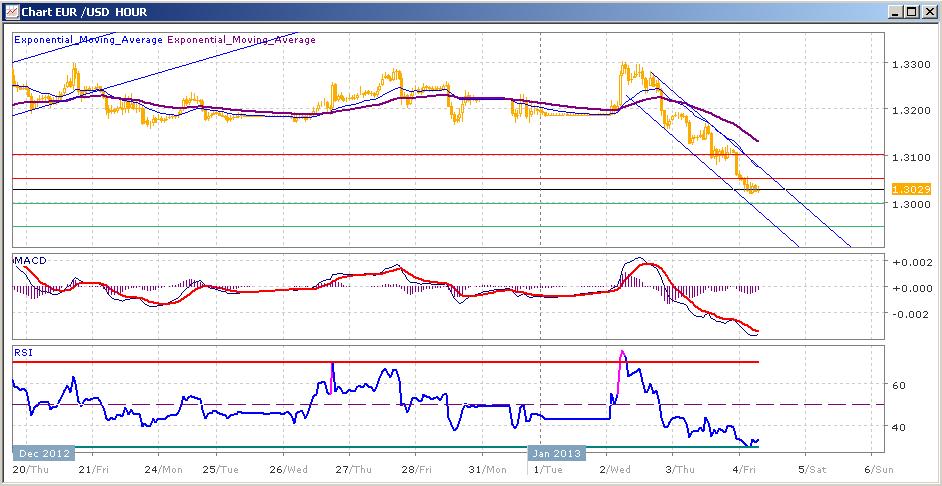
Task: Click the 1.3300 price axis label
Action: 910,65
